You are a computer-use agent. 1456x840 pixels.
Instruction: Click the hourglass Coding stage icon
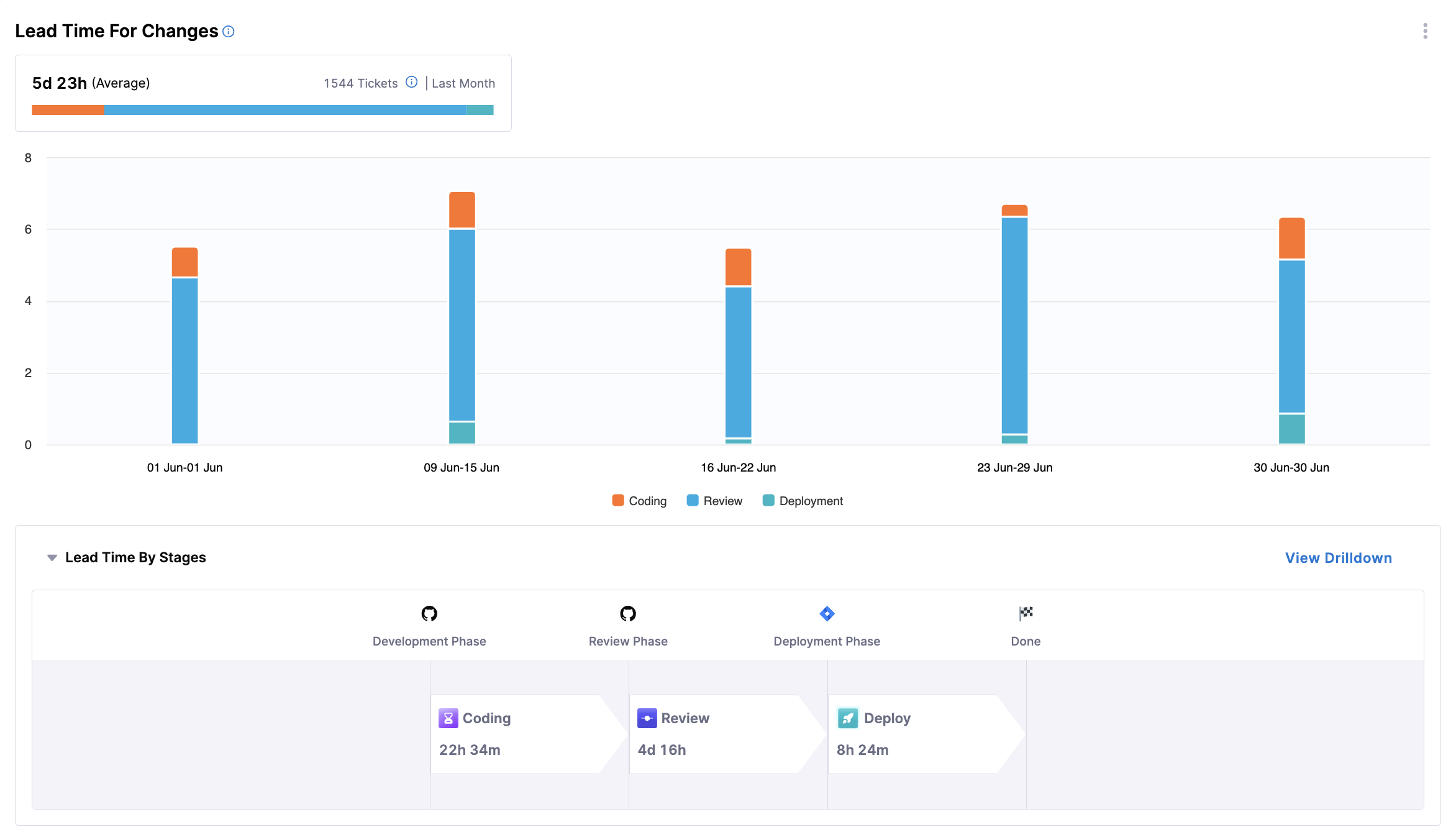coord(448,718)
